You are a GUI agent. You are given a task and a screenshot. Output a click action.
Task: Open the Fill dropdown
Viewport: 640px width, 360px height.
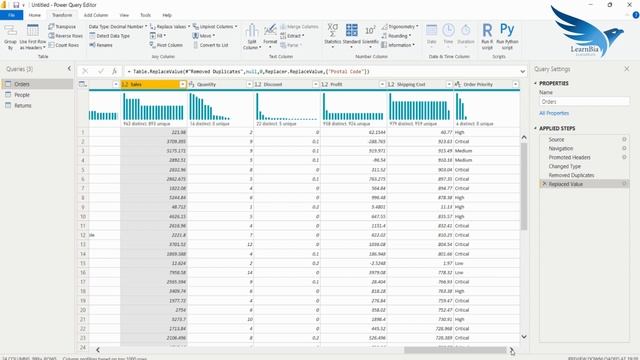point(158,36)
